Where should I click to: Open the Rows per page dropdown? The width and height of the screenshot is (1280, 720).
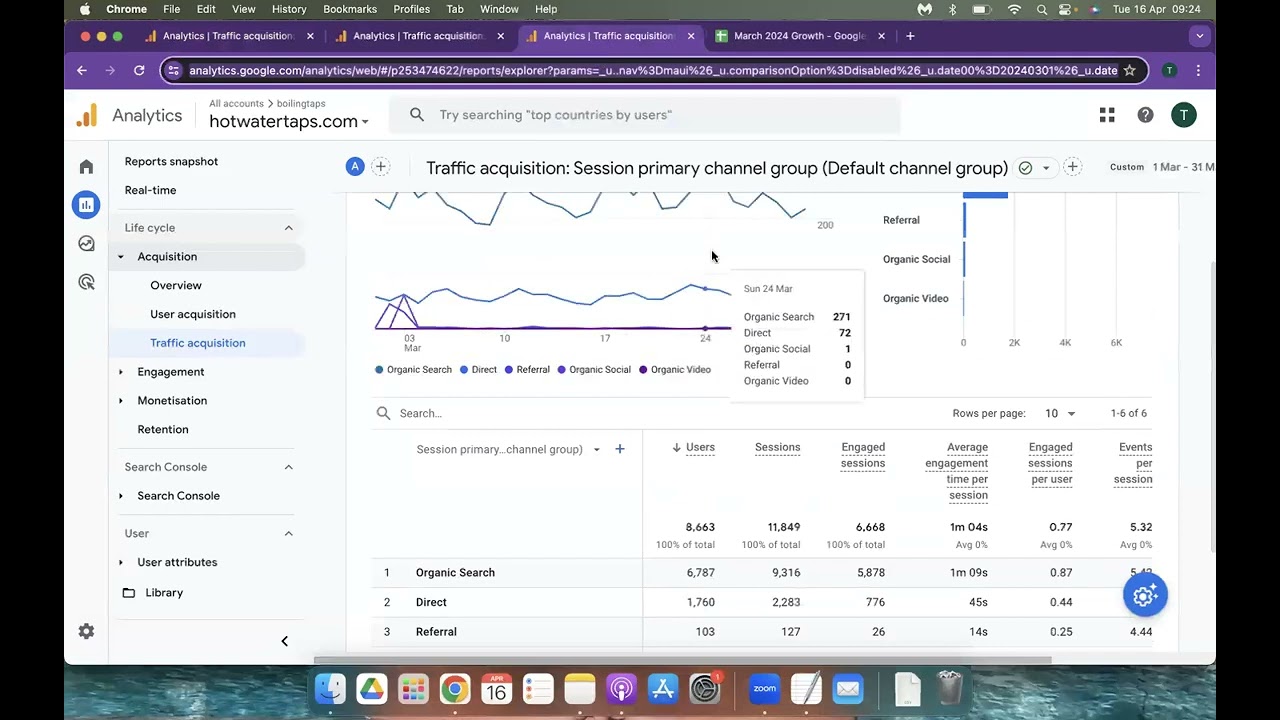[1059, 413]
